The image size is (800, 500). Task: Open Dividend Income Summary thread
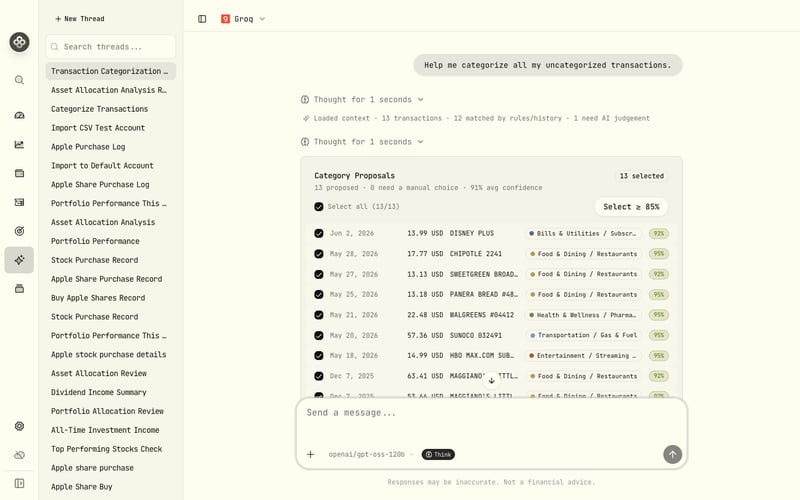(x=110, y=392)
